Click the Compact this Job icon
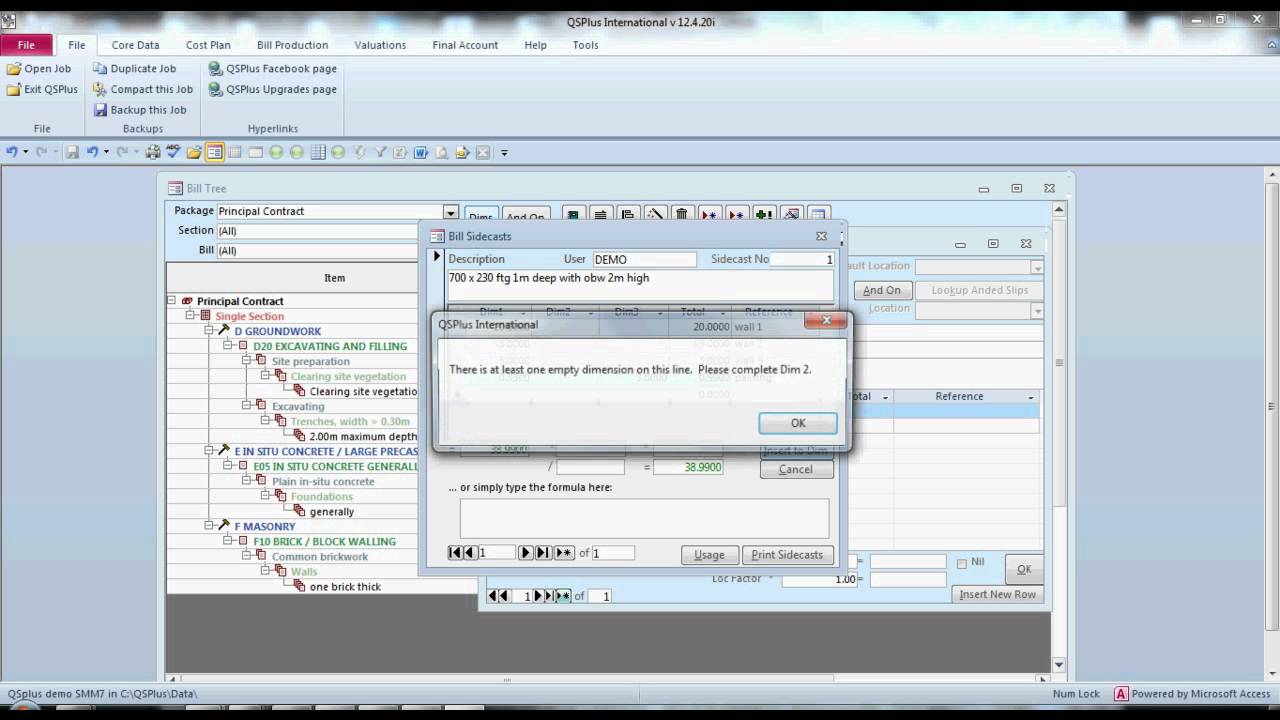Viewport: 1280px width, 720px height. (x=100, y=89)
